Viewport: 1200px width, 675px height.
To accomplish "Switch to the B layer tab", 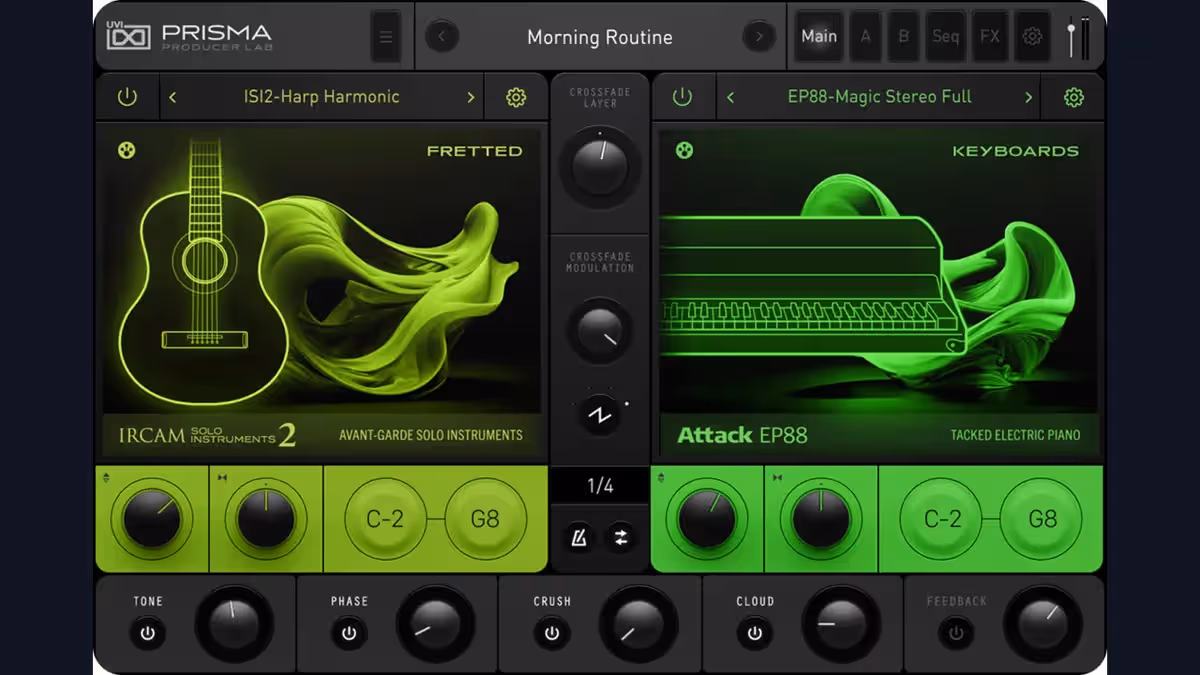I will pos(904,37).
